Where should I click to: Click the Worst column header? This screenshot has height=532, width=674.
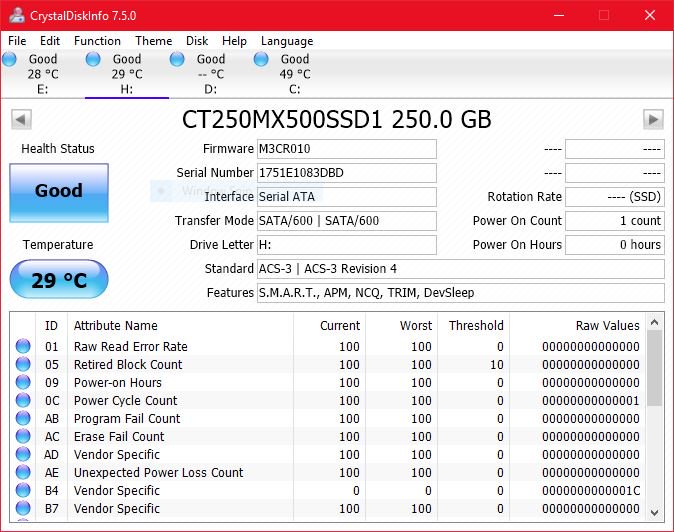pos(401,325)
